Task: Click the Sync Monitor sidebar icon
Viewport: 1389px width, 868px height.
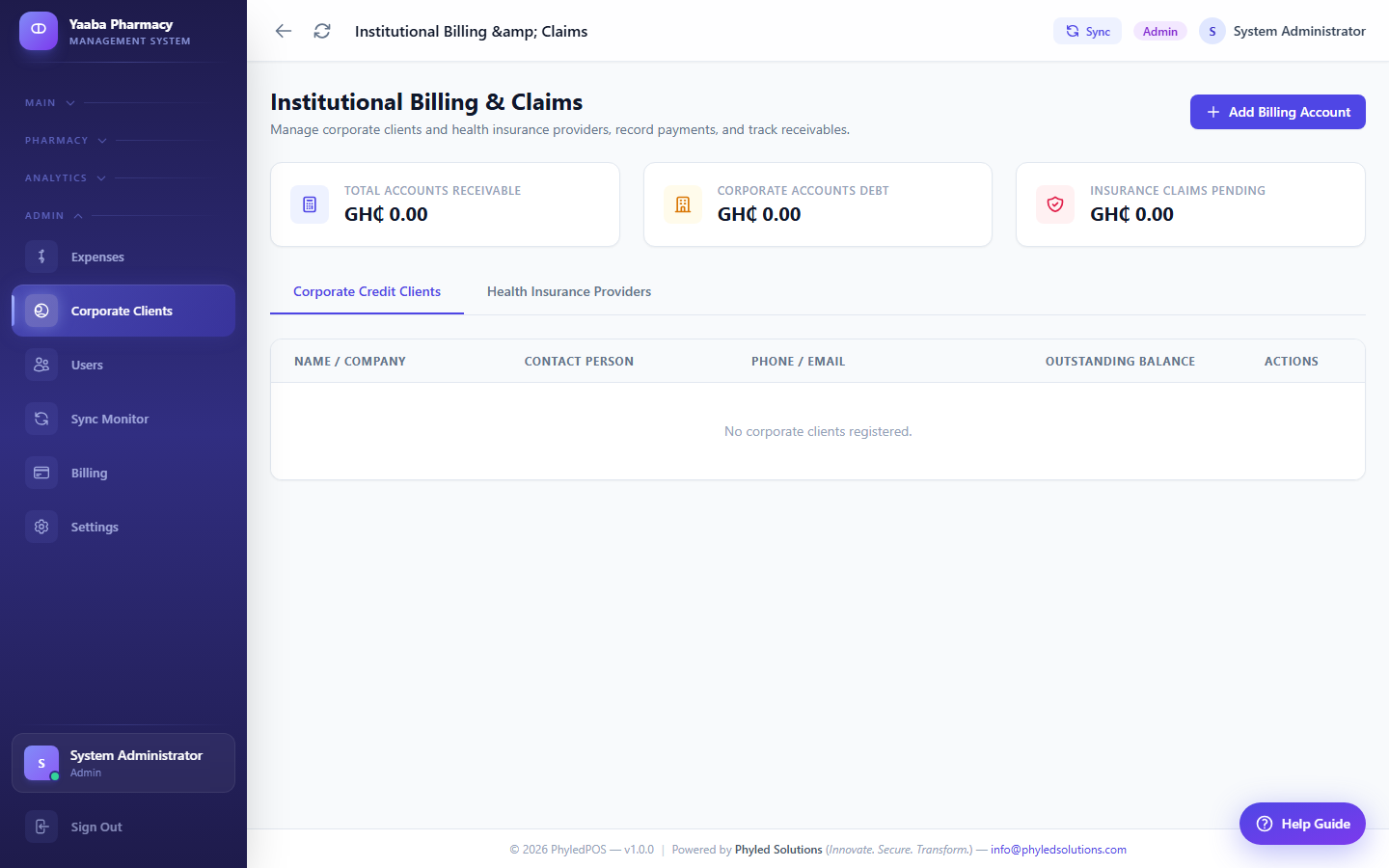Action: coord(41,419)
